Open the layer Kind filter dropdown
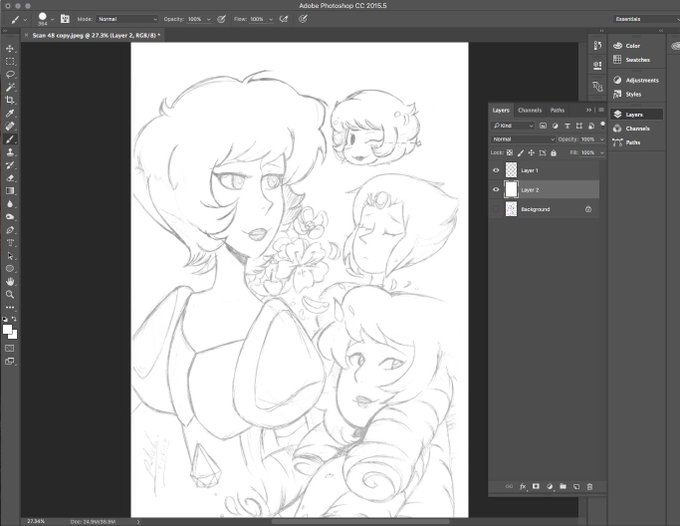The width and height of the screenshot is (680, 526). [x=513, y=126]
